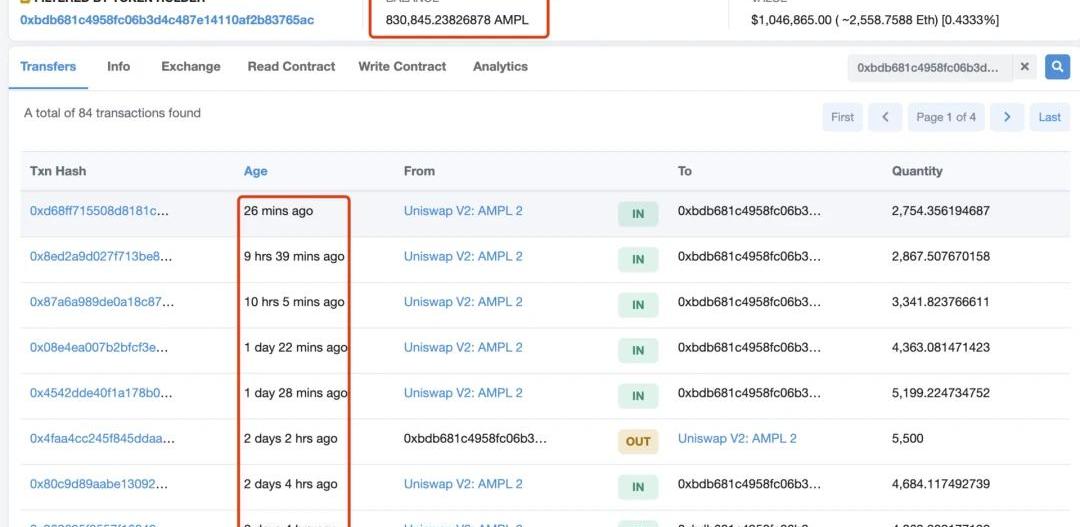
Task: Open the Transfers tab
Action: 48,67
